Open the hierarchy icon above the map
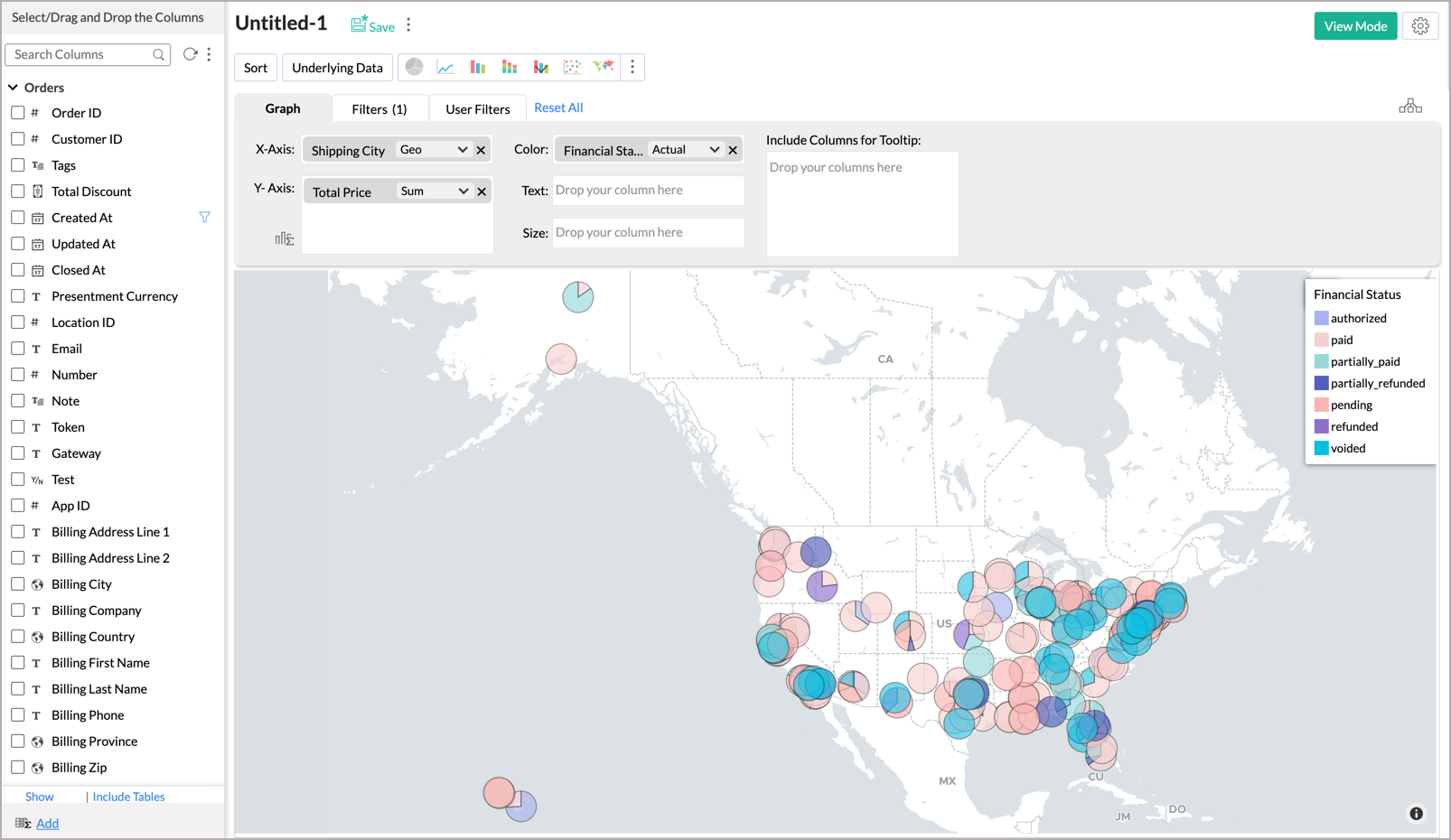The image size is (1451, 840). click(1409, 107)
